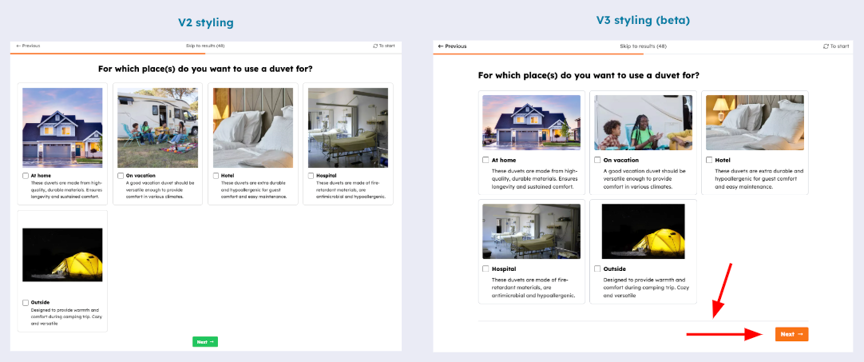Viewport: 864px width, 362px height.
Task: Click the V3 styling (beta) heading
Action: 643,20
